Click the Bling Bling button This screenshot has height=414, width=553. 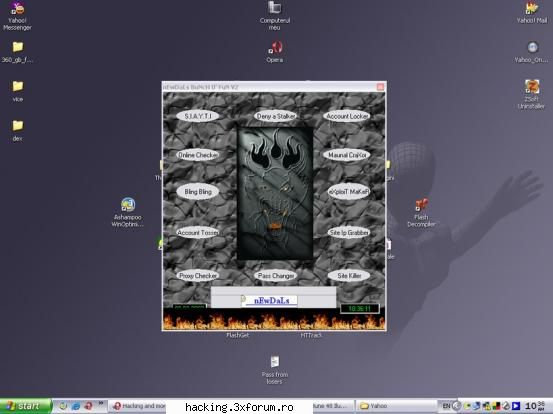pyautogui.click(x=198, y=192)
